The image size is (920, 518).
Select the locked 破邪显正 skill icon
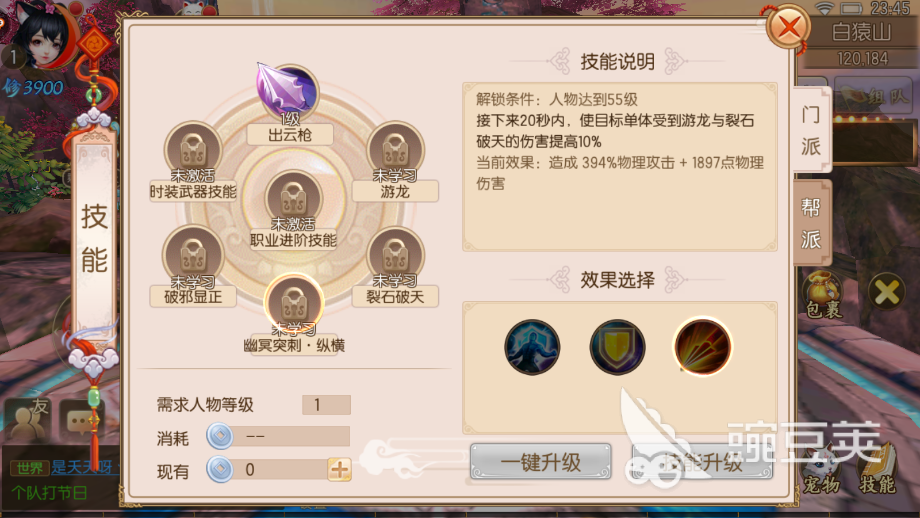coord(193,256)
